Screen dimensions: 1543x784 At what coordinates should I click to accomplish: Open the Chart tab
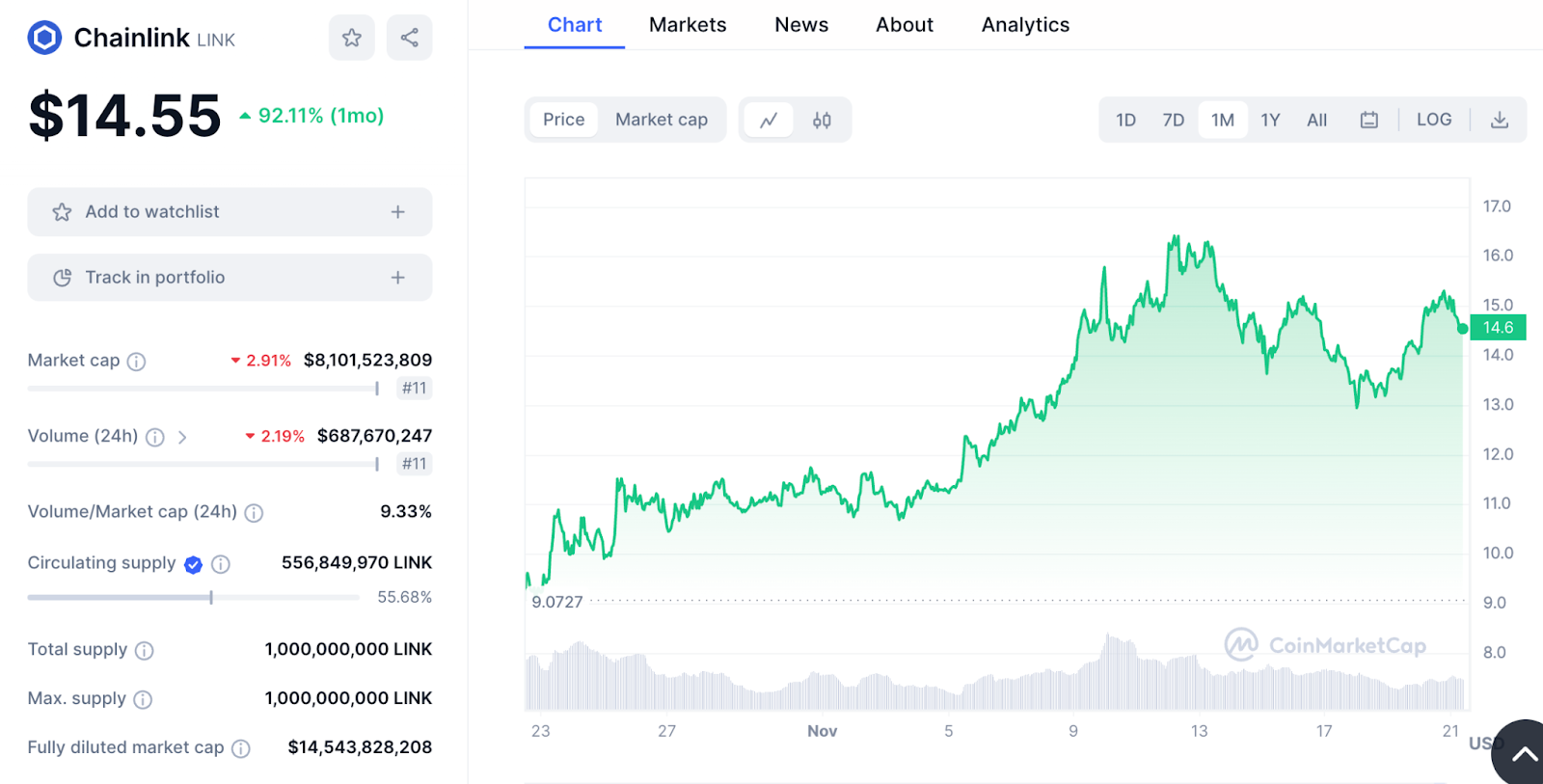tap(575, 25)
